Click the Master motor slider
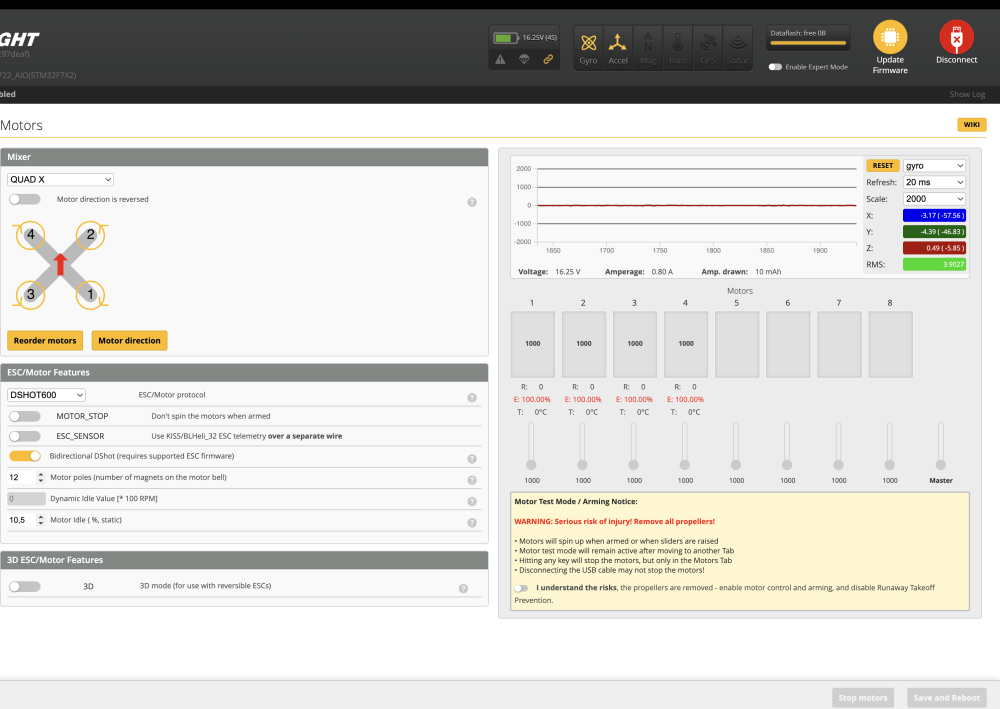The width and height of the screenshot is (1000, 709). [941, 464]
